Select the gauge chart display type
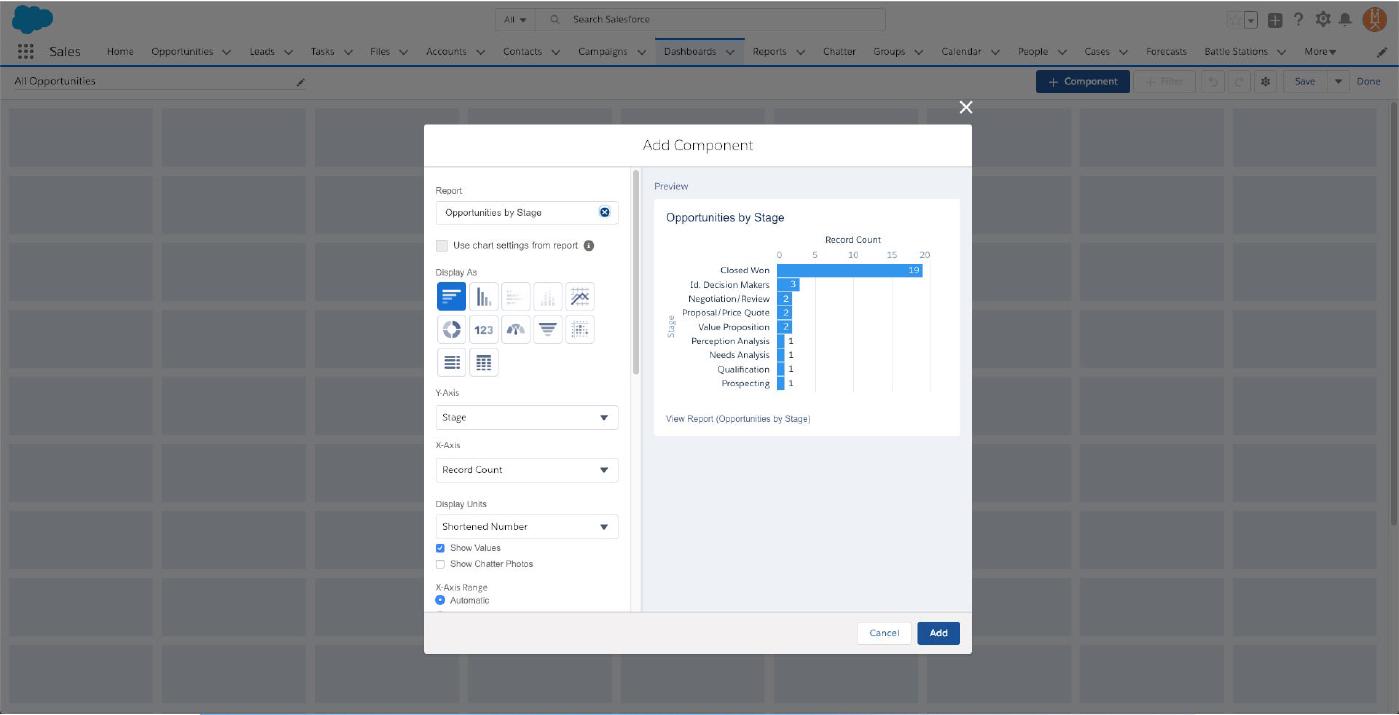Screen dimensions: 1399x715 (x=516, y=330)
